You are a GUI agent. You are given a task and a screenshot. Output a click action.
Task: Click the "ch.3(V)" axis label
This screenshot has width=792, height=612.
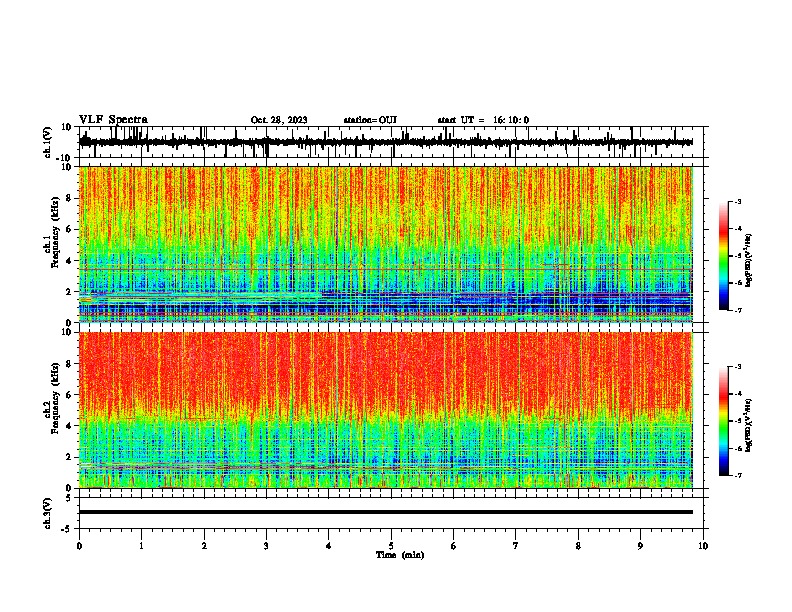coord(47,513)
